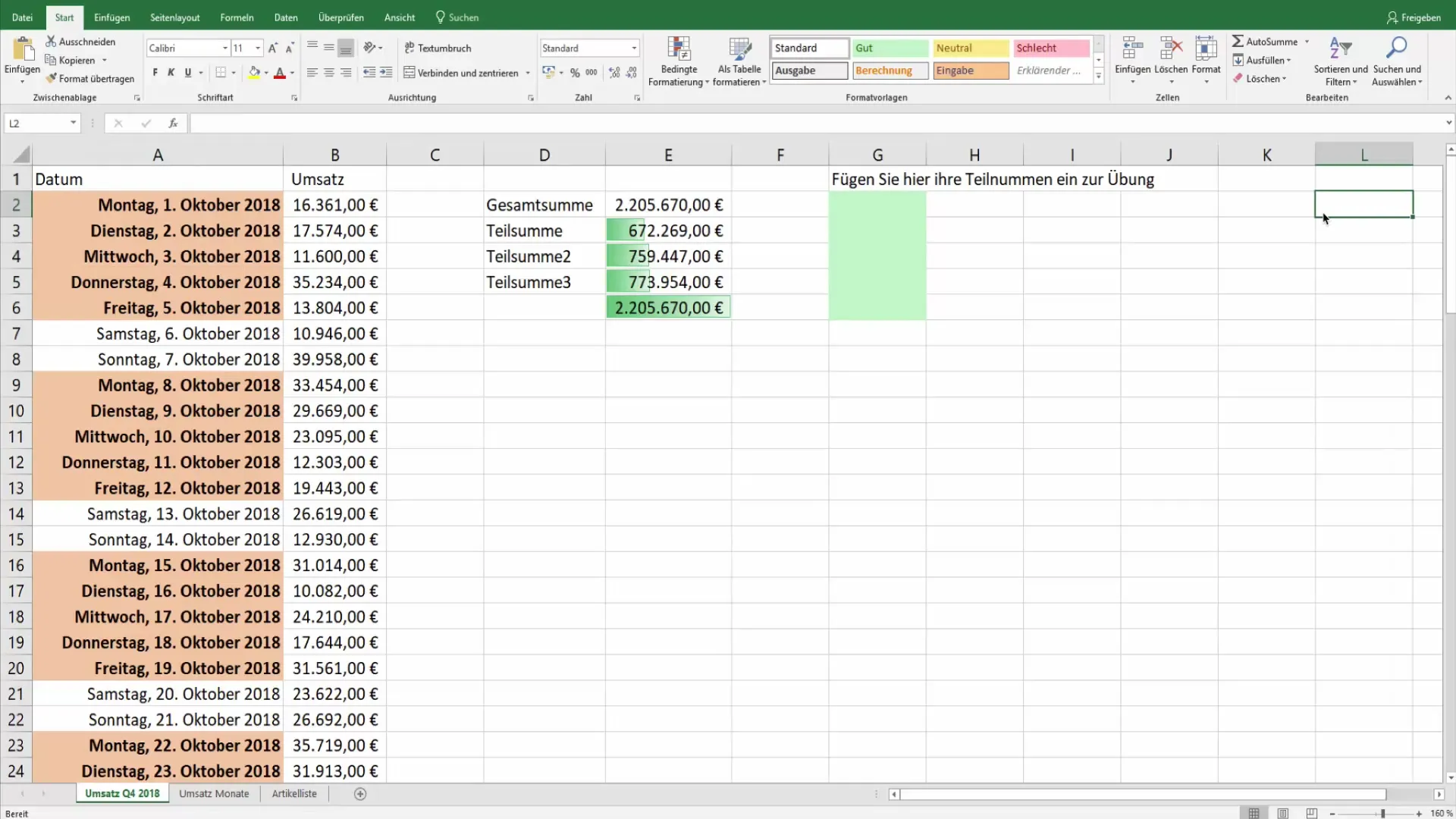
Task: Add a new sheet with plus icon
Action: (x=360, y=794)
